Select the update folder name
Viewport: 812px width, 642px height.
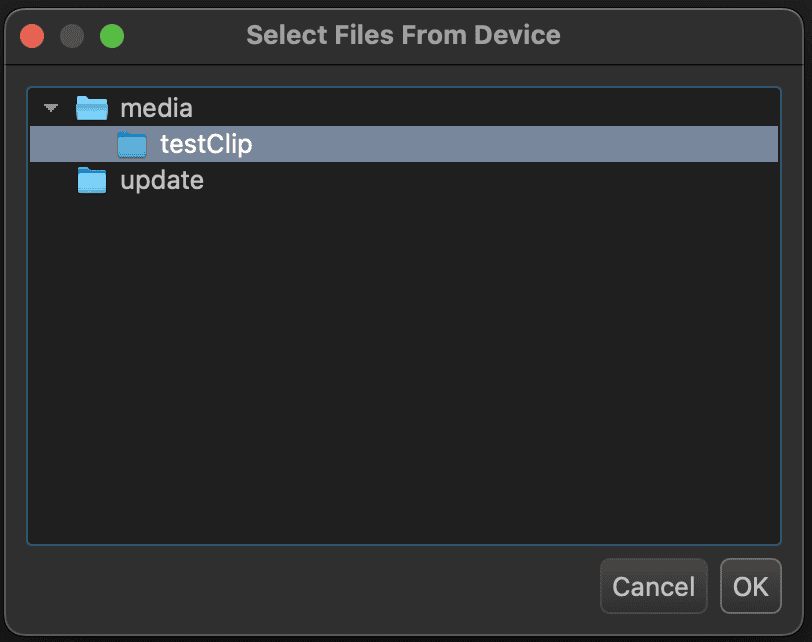pyautogui.click(x=162, y=181)
